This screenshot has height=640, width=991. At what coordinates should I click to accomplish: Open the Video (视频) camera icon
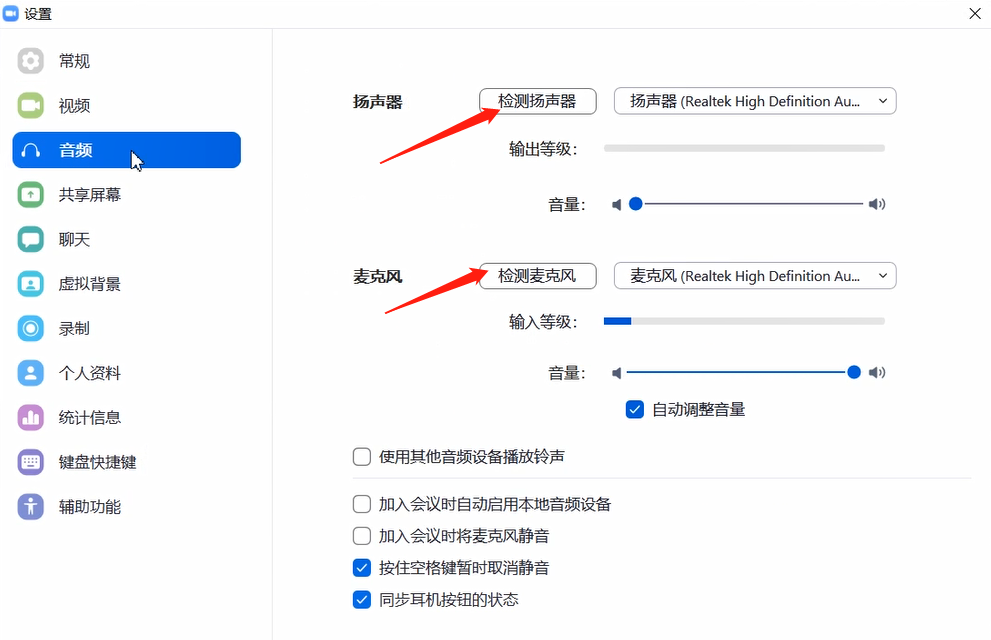[x=31, y=105]
